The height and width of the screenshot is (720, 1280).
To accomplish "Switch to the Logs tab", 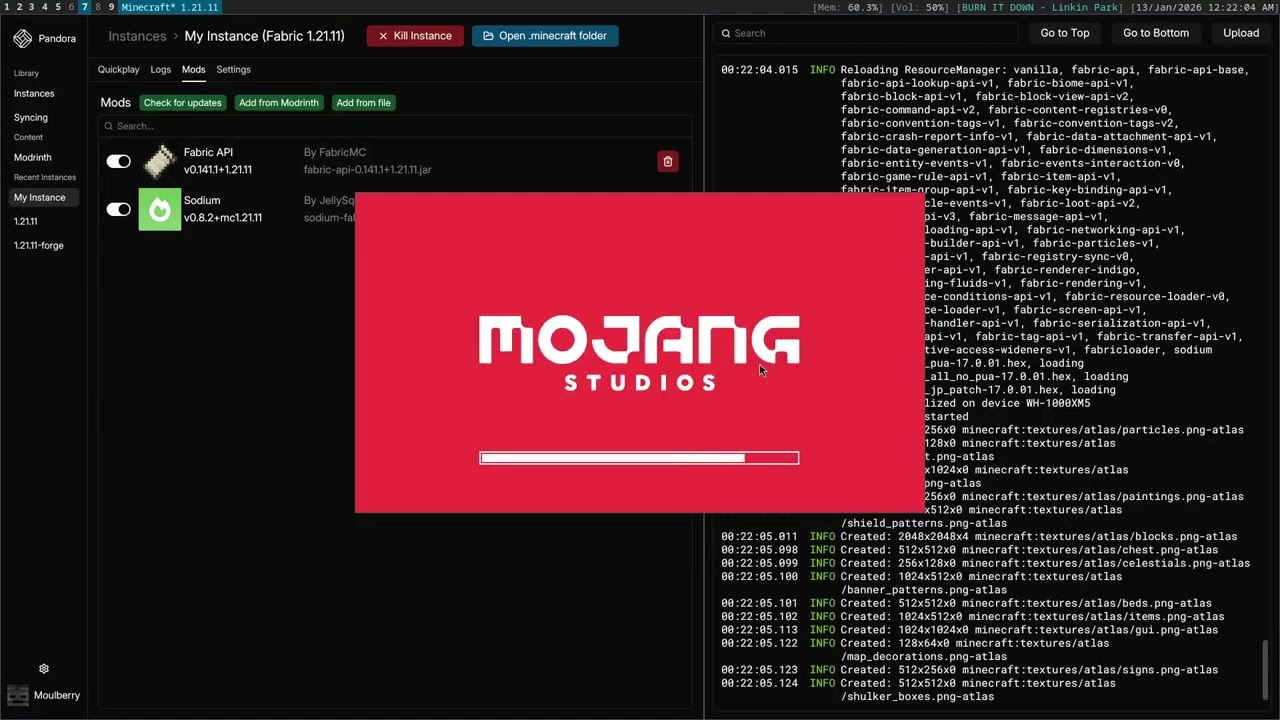I will (161, 70).
